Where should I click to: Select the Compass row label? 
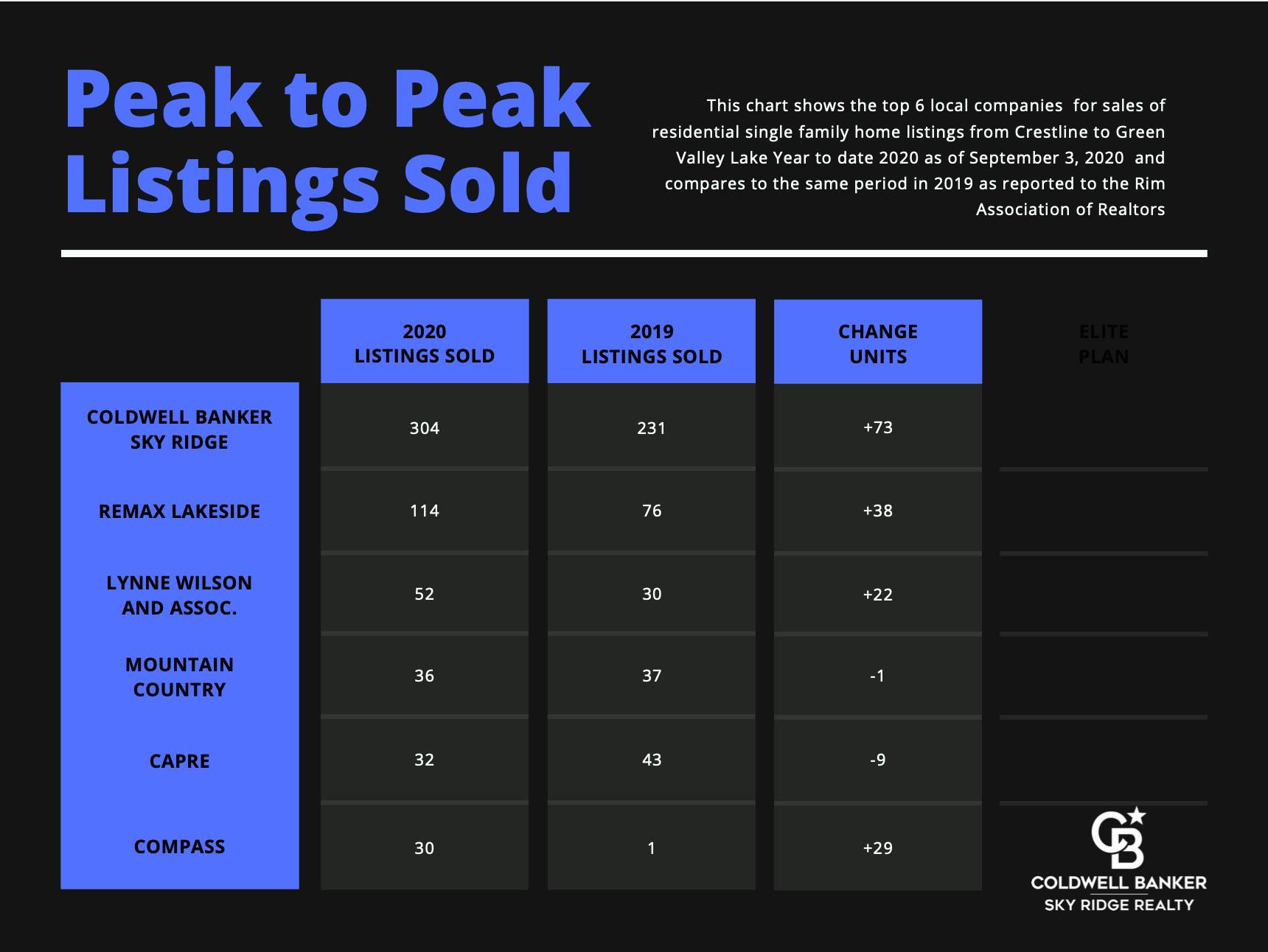(x=179, y=847)
